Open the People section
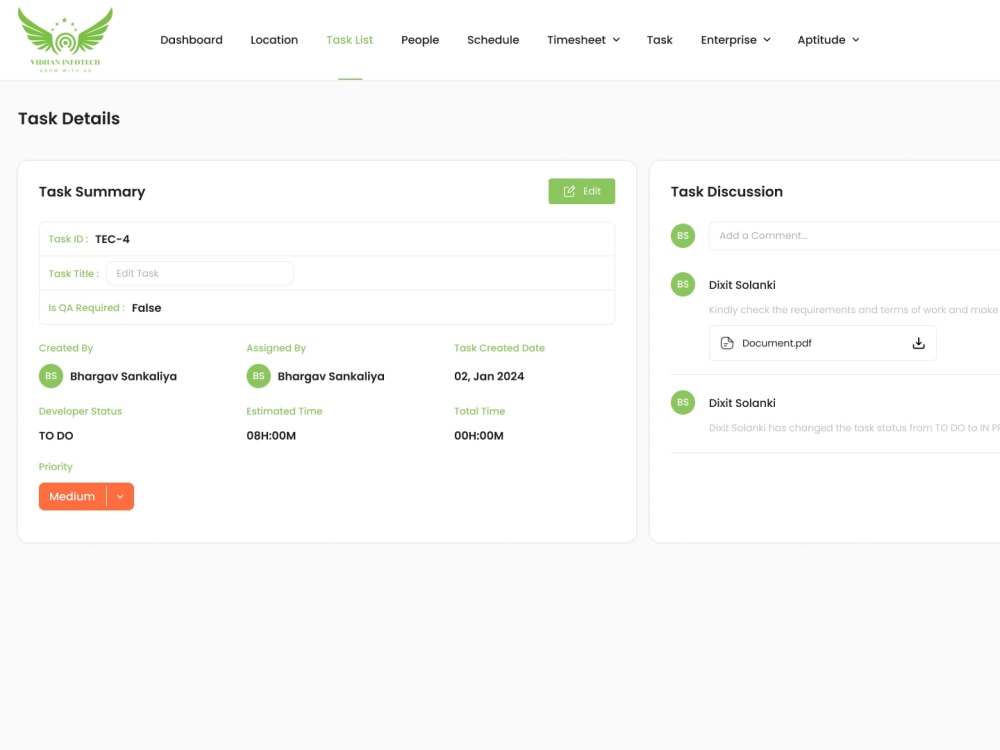The height and width of the screenshot is (750, 1000). point(420,40)
